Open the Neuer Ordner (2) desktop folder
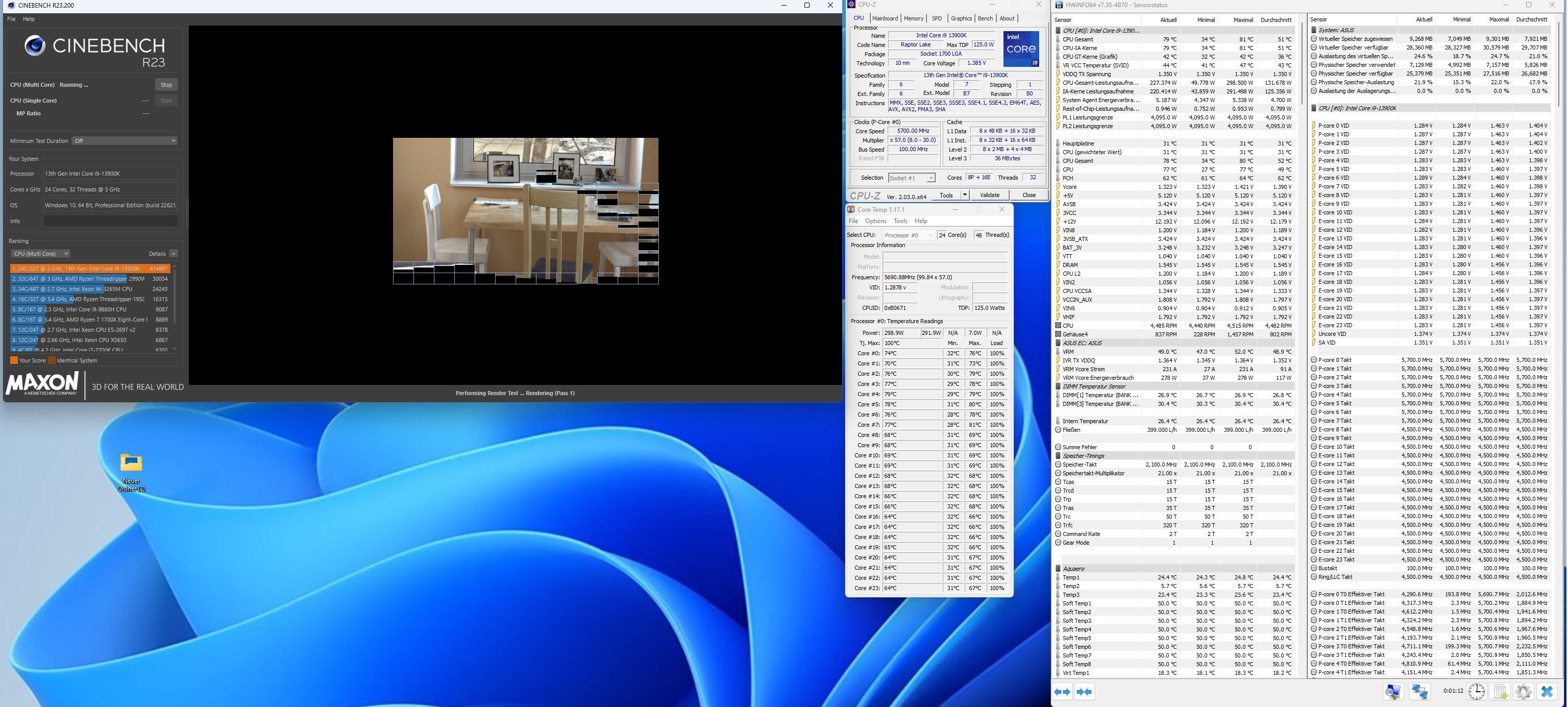 pyautogui.click(x=131, y=472)
